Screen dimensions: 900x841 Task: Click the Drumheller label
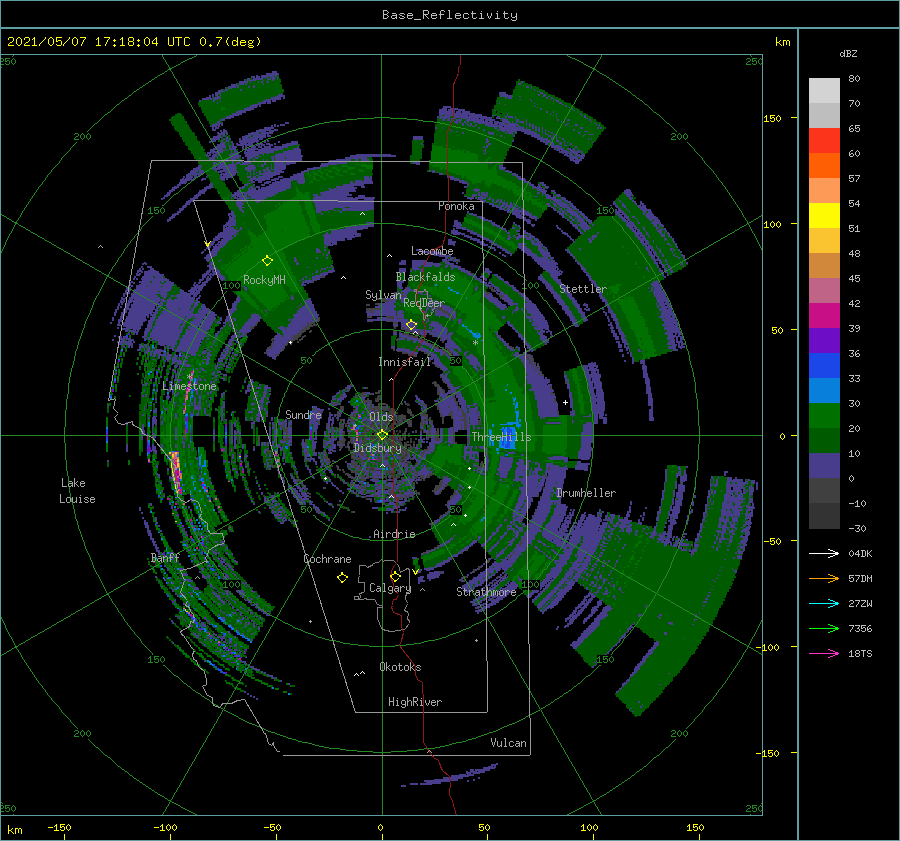coord(586,493)
